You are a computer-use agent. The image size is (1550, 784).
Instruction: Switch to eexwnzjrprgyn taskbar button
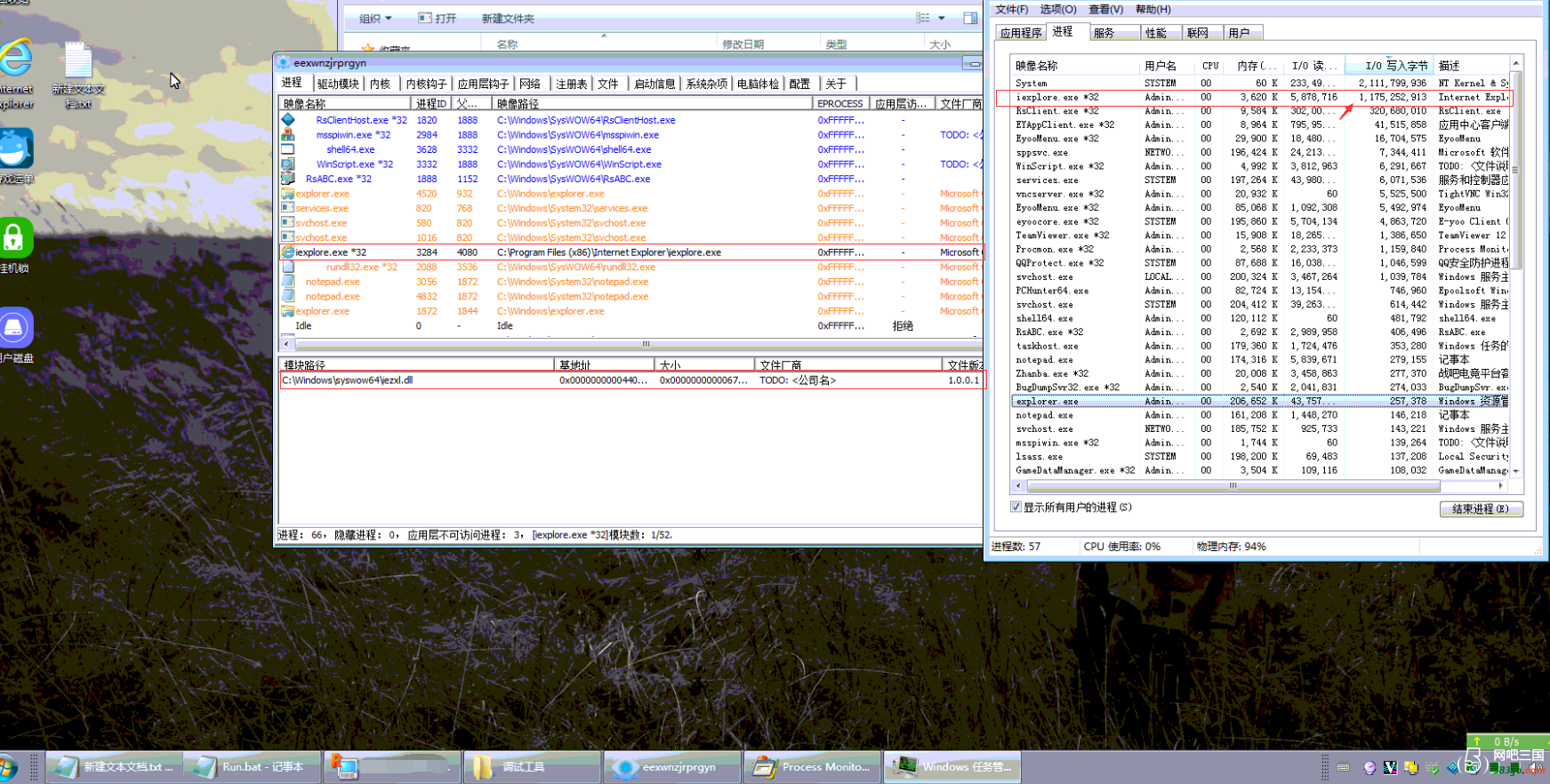(672, 767)
